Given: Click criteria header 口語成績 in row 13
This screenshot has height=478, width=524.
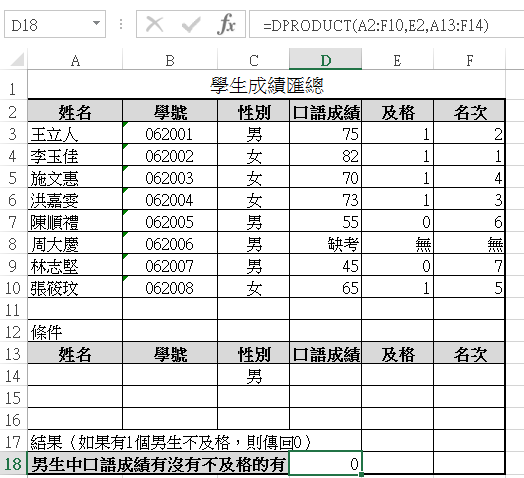Looking at the screenshot, I should (x=325, y=354).
